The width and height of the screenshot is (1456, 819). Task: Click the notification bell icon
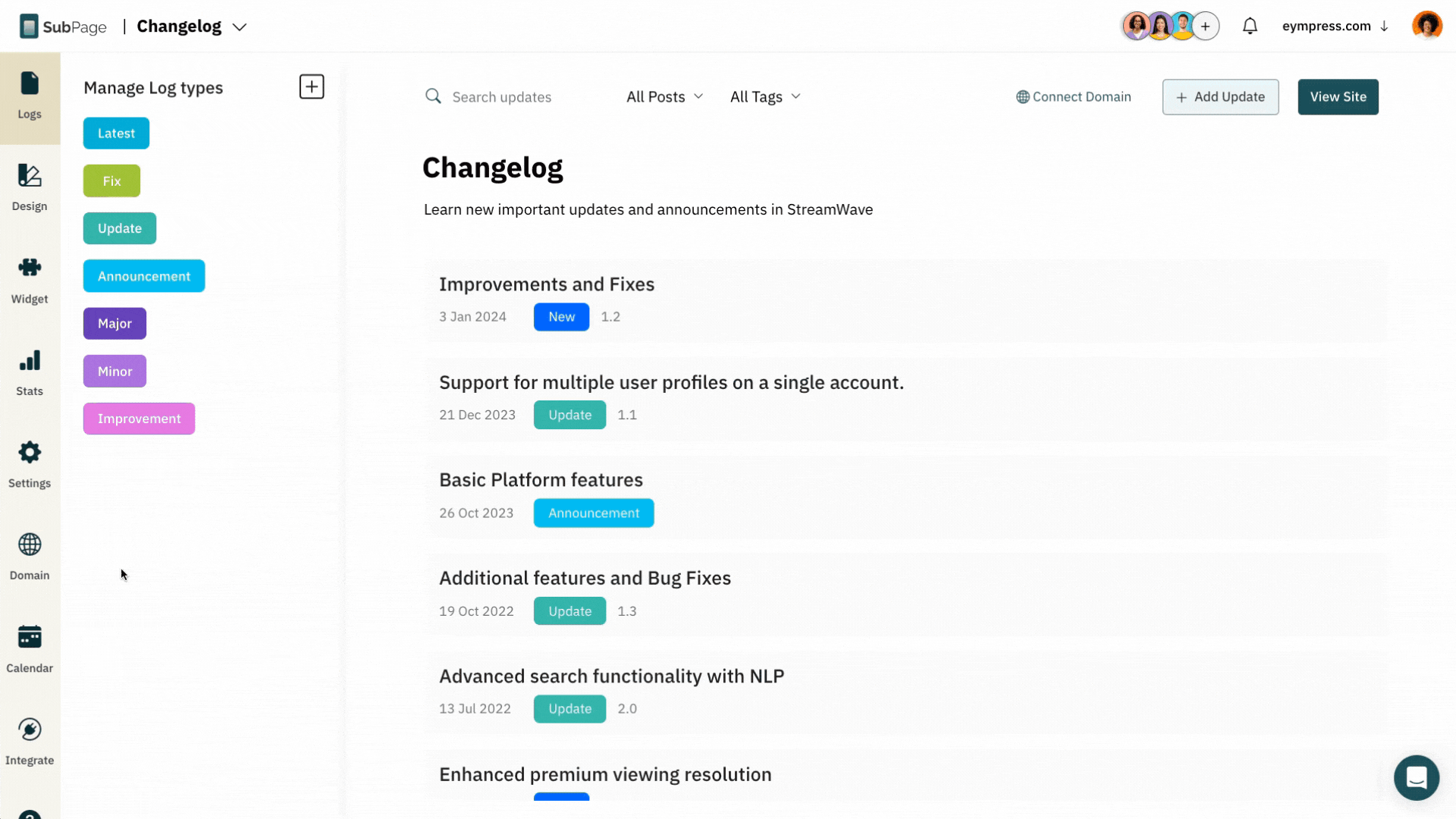[x=1250, y=27]
